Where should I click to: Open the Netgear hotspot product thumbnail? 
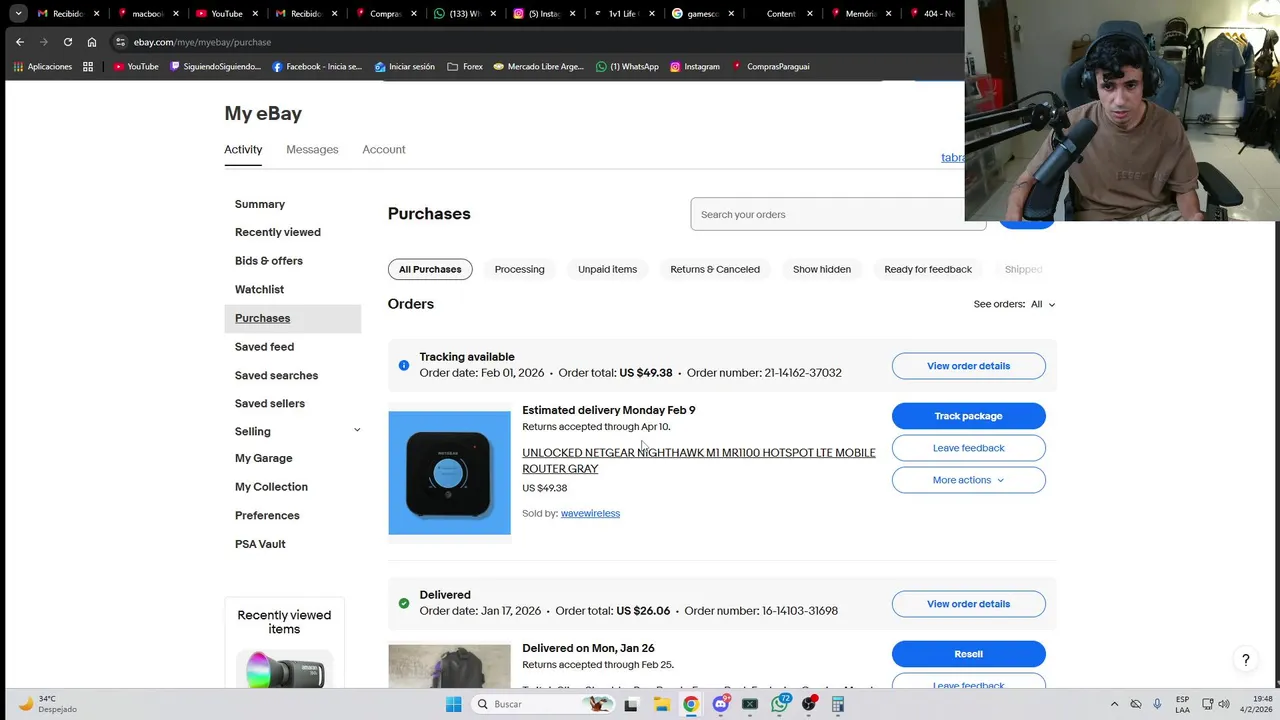coord(449,473)
